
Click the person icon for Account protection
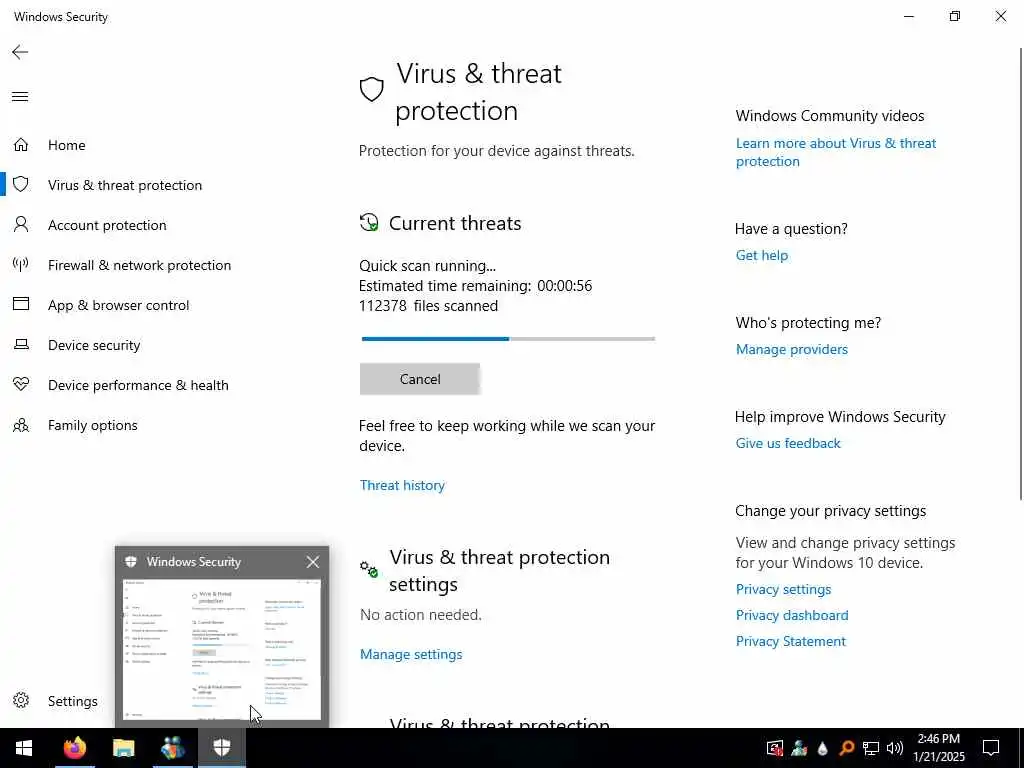coord(21,225)
